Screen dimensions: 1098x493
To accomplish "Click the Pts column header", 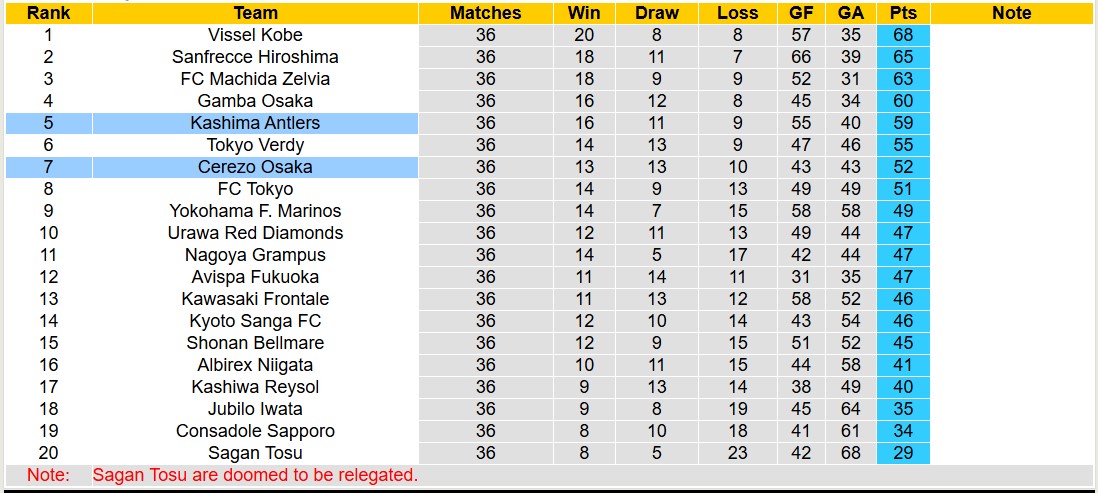I will point(903,13).
